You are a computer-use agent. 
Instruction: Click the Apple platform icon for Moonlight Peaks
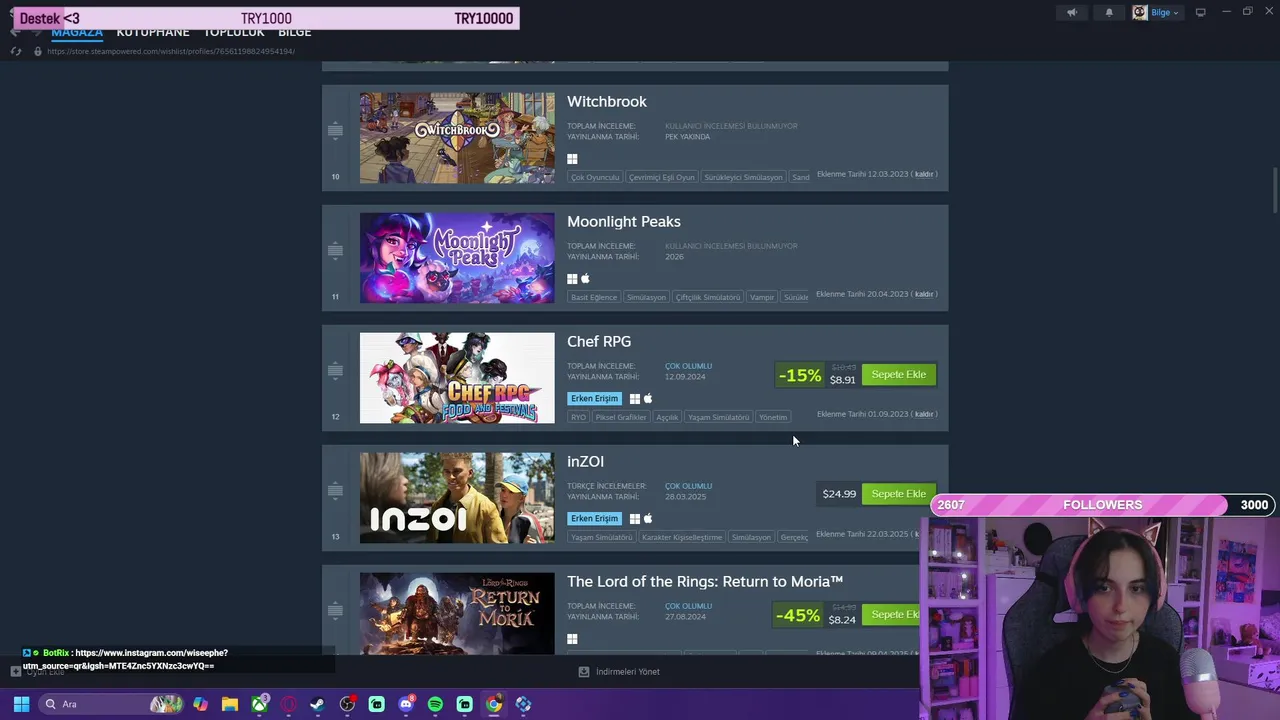click(586, 279)
